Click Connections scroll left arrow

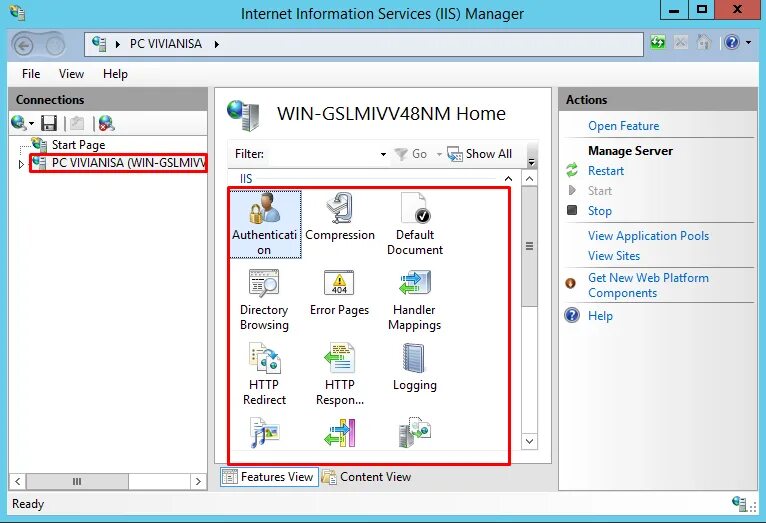point(18,481)
